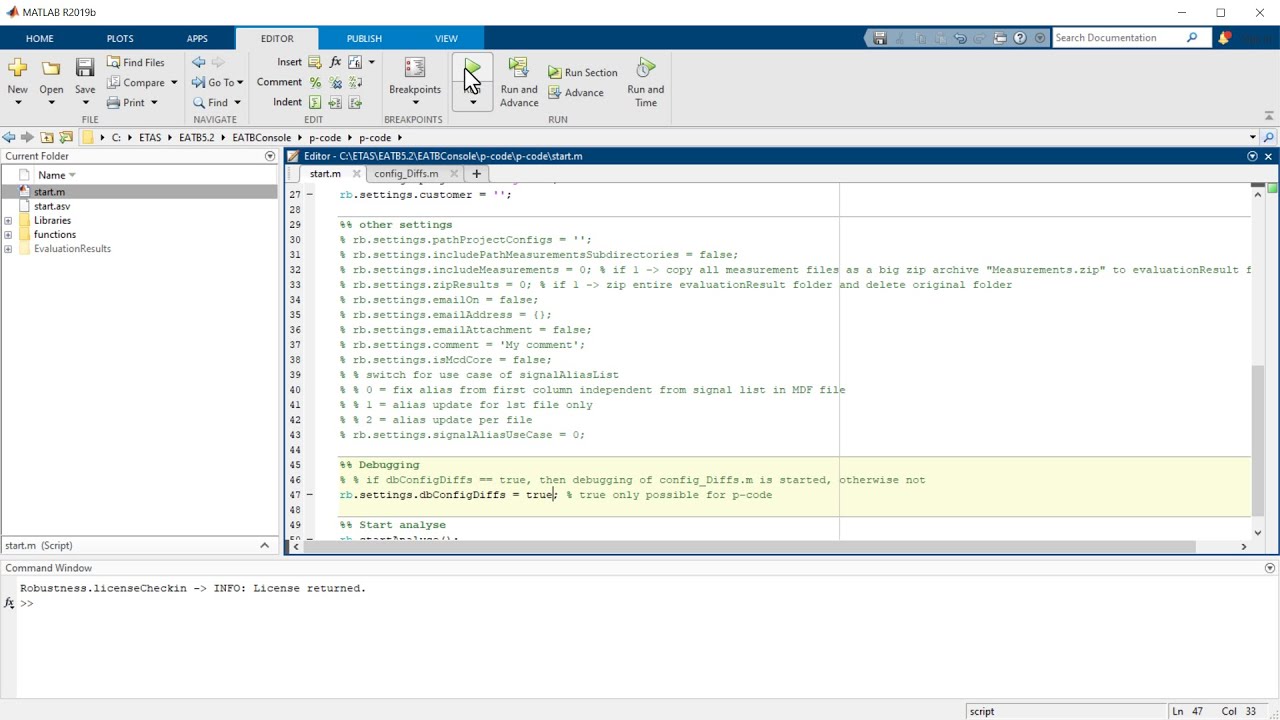Click the address bar Back arrow
Image resolution: width=1280 pixels, height=720 pixels.
tap(9, 137)
